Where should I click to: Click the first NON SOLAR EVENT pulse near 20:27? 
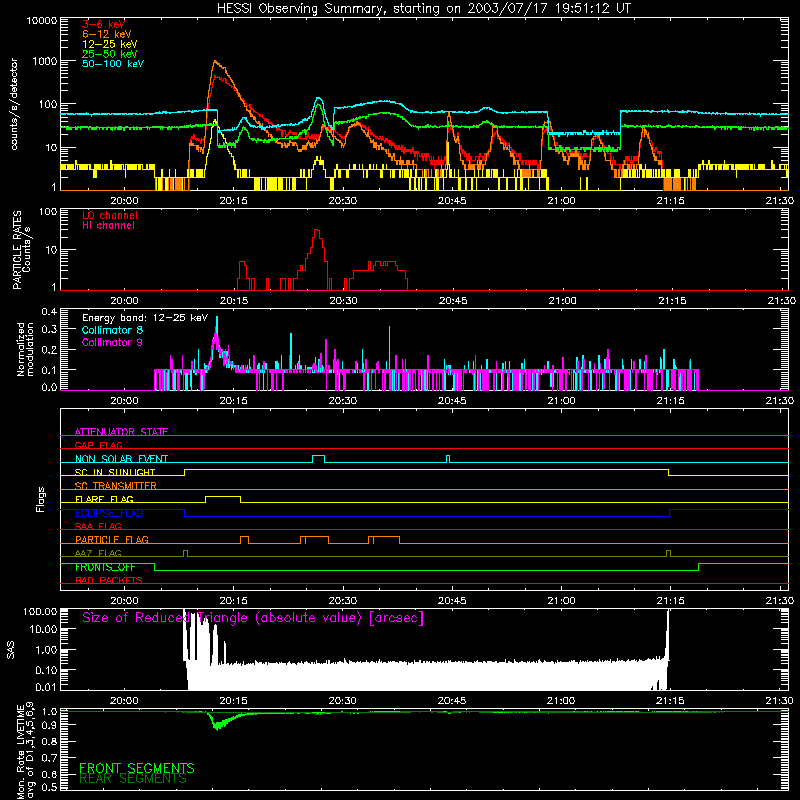coord(318,456)
